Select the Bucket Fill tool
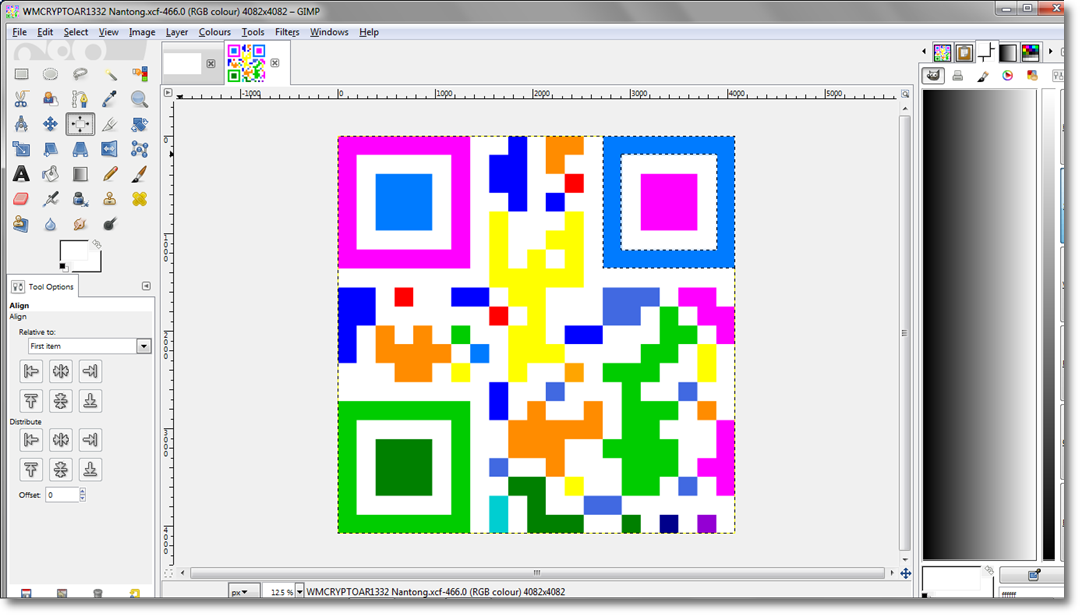Screen dimensions: 1080x615 [x=50, y=174]
